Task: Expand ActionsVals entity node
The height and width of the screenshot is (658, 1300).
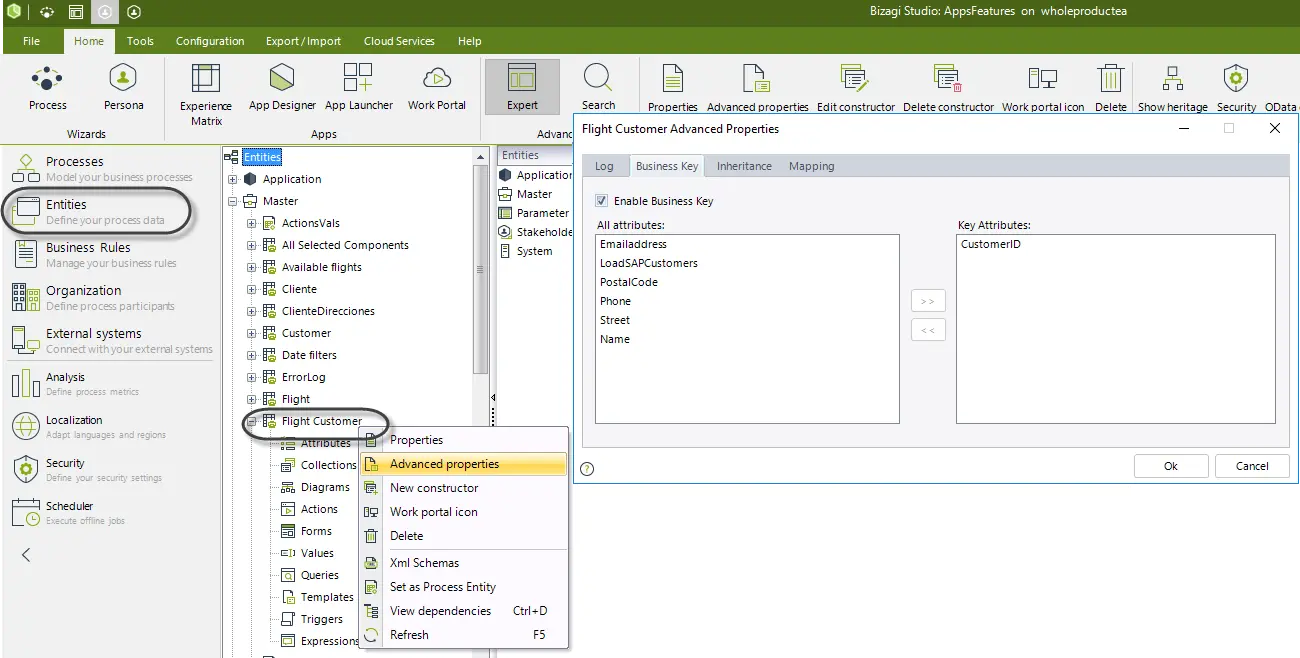Action: coord(252,224)
